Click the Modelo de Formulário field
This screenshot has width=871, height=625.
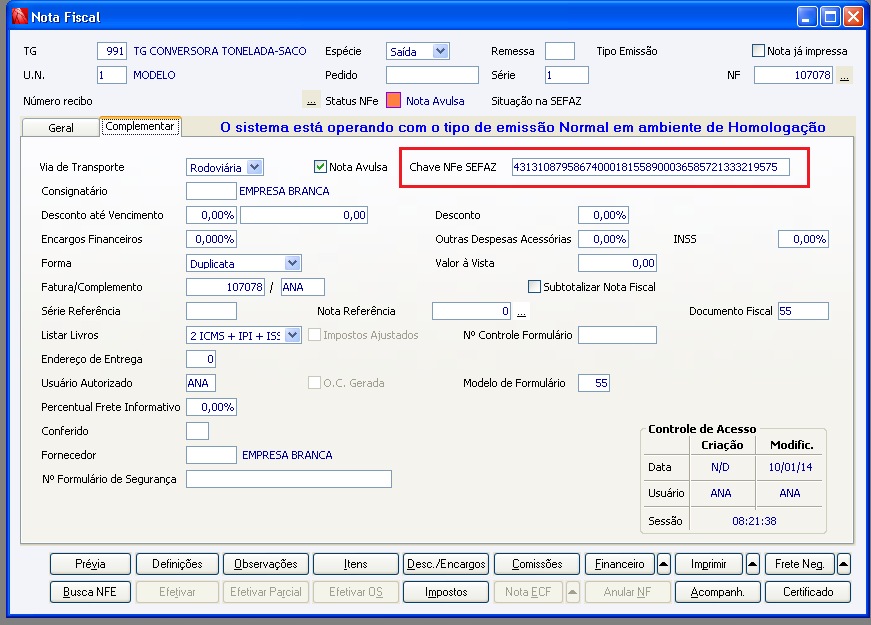pyautogui.click(x=594, y=383)
